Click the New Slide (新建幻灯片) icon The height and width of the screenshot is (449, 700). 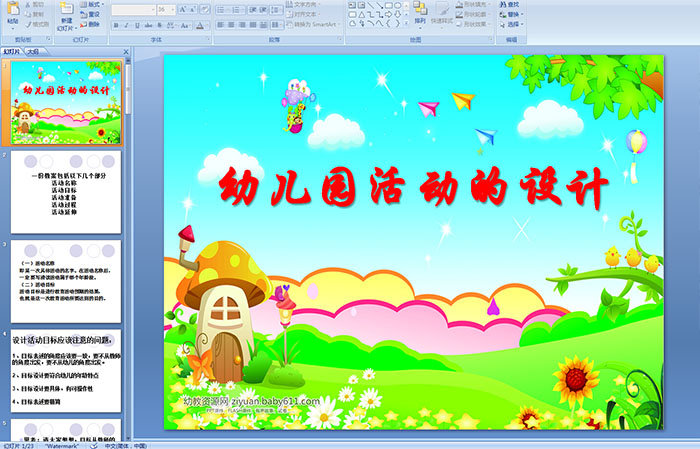[x=67, y=9]
